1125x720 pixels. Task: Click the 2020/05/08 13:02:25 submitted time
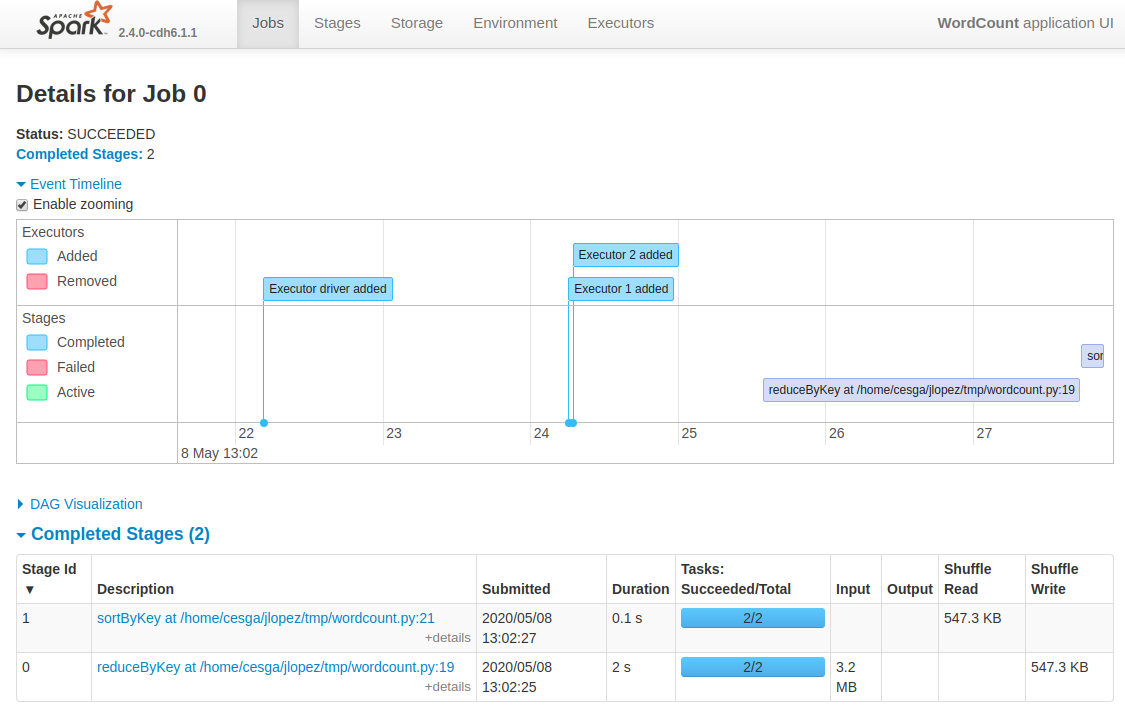517,676
